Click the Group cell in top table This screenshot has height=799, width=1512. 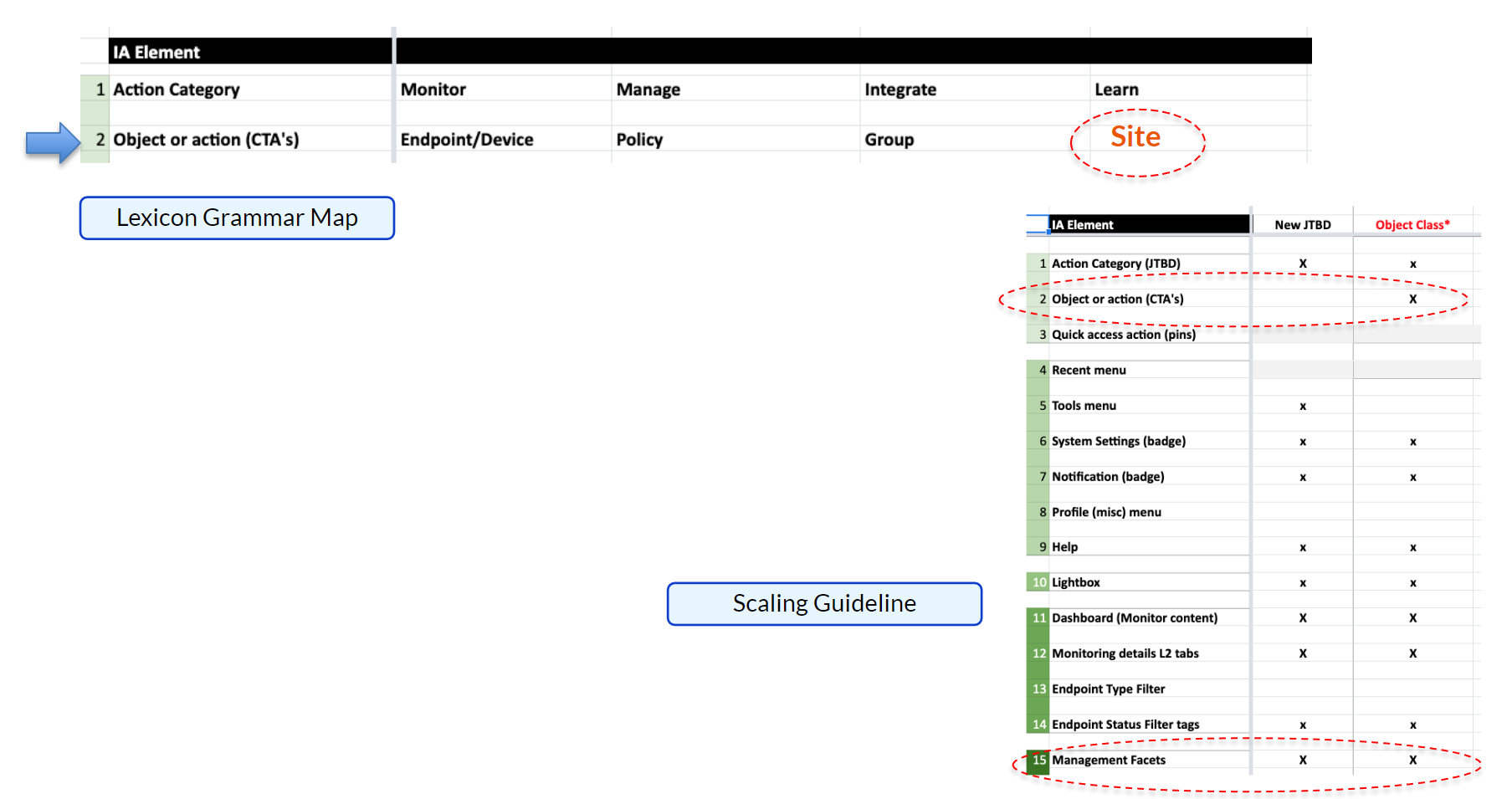(x=889, y=140)
